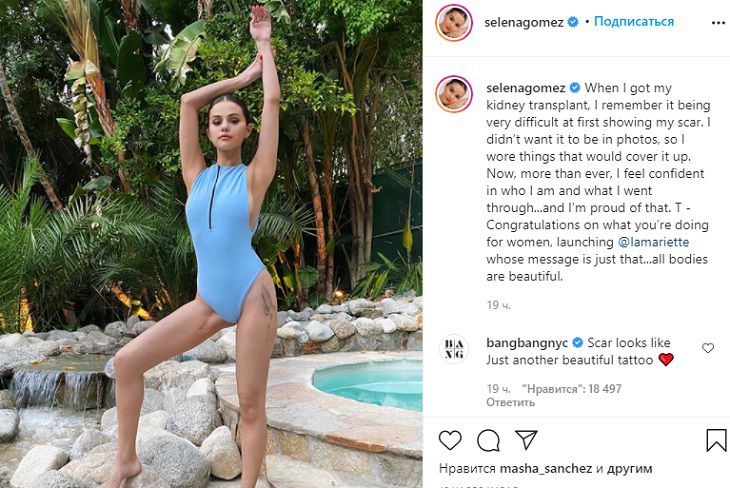Open selenagomez username in the post header
Screen dimensions: 730x488
tap(524, 21)
